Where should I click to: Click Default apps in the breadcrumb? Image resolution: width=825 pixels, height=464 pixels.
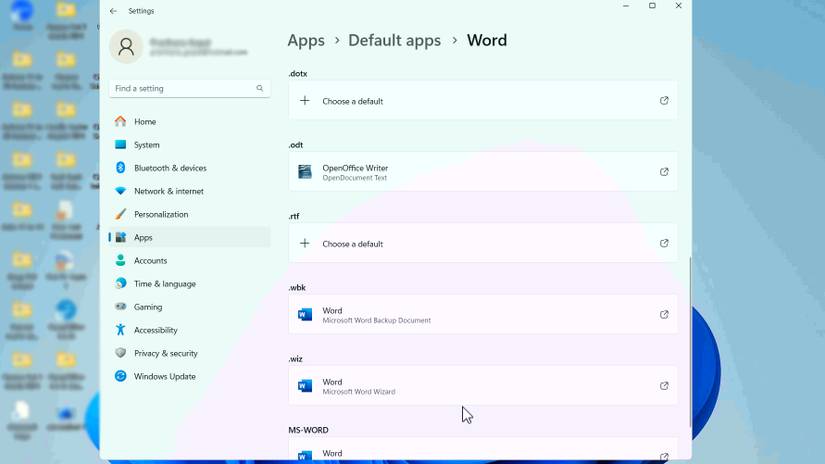(x=394, y=41)
